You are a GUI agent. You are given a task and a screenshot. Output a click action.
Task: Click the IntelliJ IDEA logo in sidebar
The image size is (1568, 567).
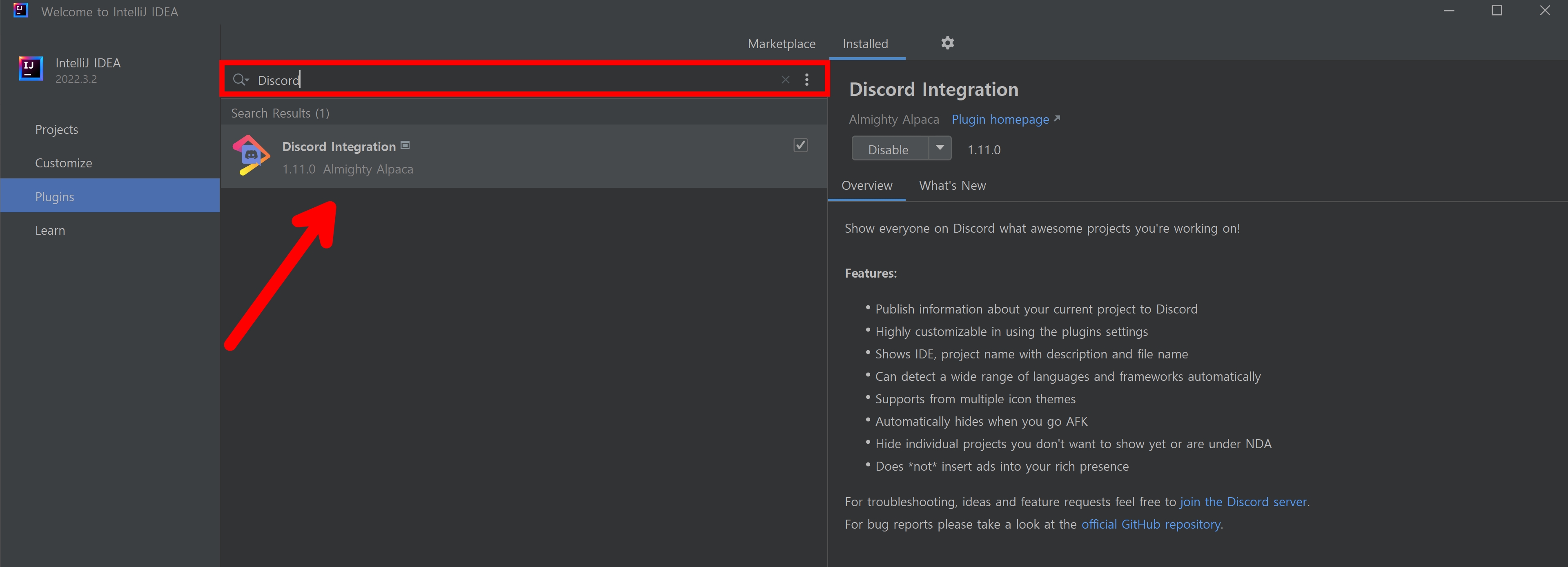click(31, 69)
